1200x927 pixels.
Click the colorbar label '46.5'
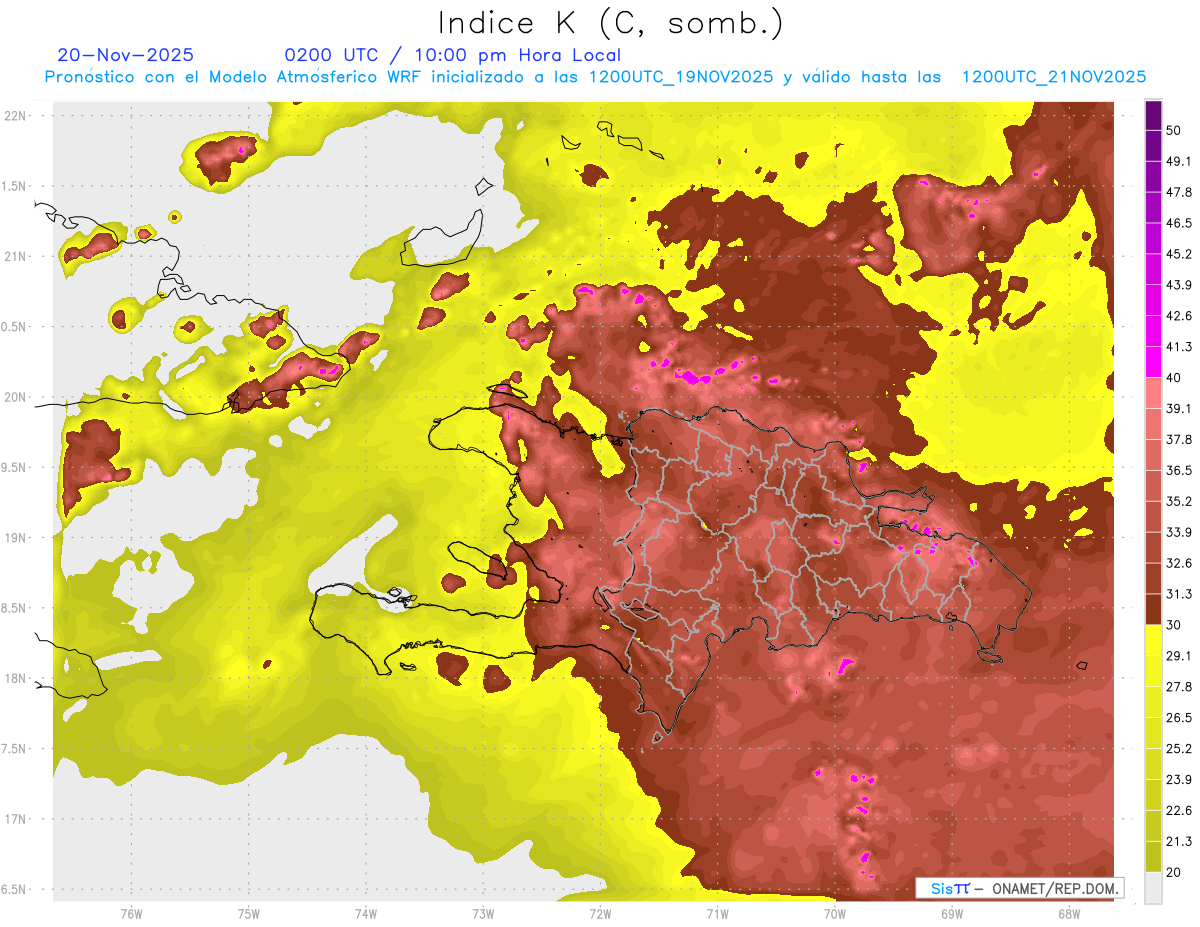tap(1179, 223)
